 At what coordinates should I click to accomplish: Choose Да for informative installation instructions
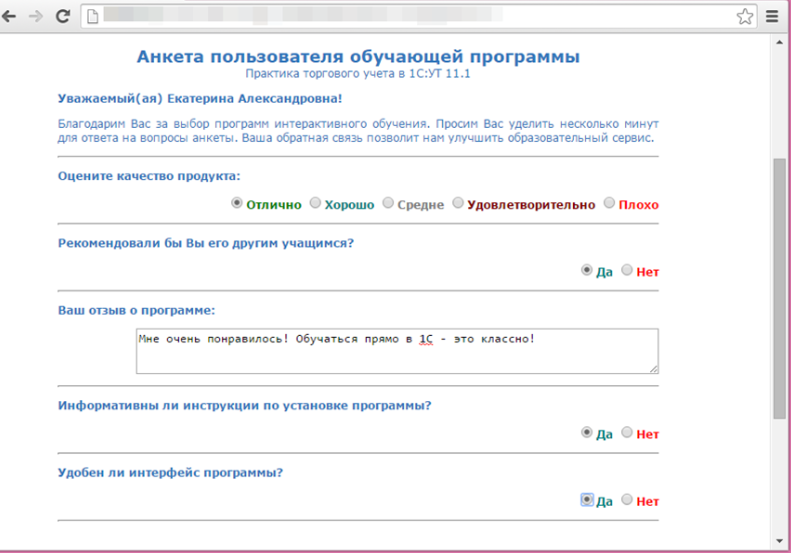point(586,432)
